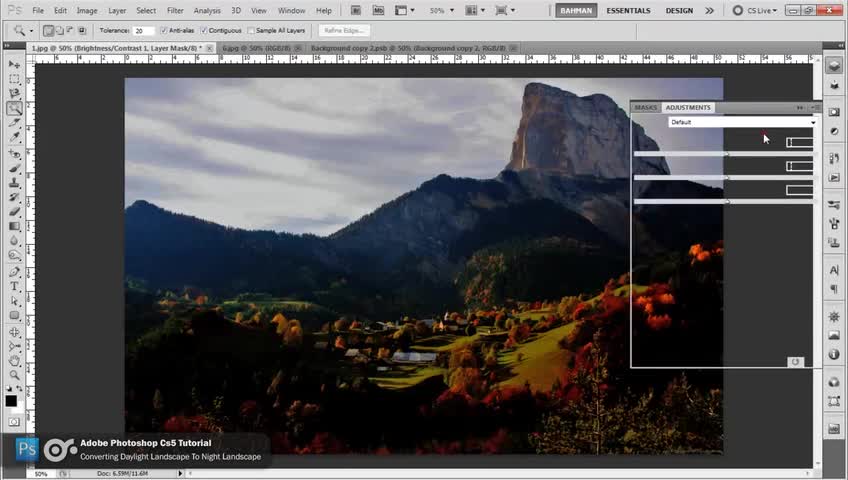Select the Rectangular Marquee tool

pyautogui.click(x=14, y=79)
